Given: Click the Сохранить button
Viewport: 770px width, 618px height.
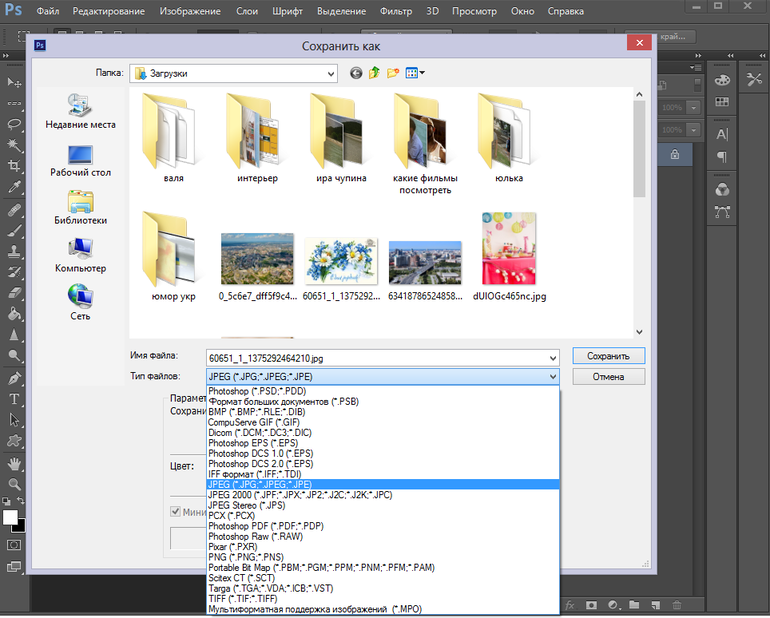Looking at the screenshot, I should click(x=608, y=356).
